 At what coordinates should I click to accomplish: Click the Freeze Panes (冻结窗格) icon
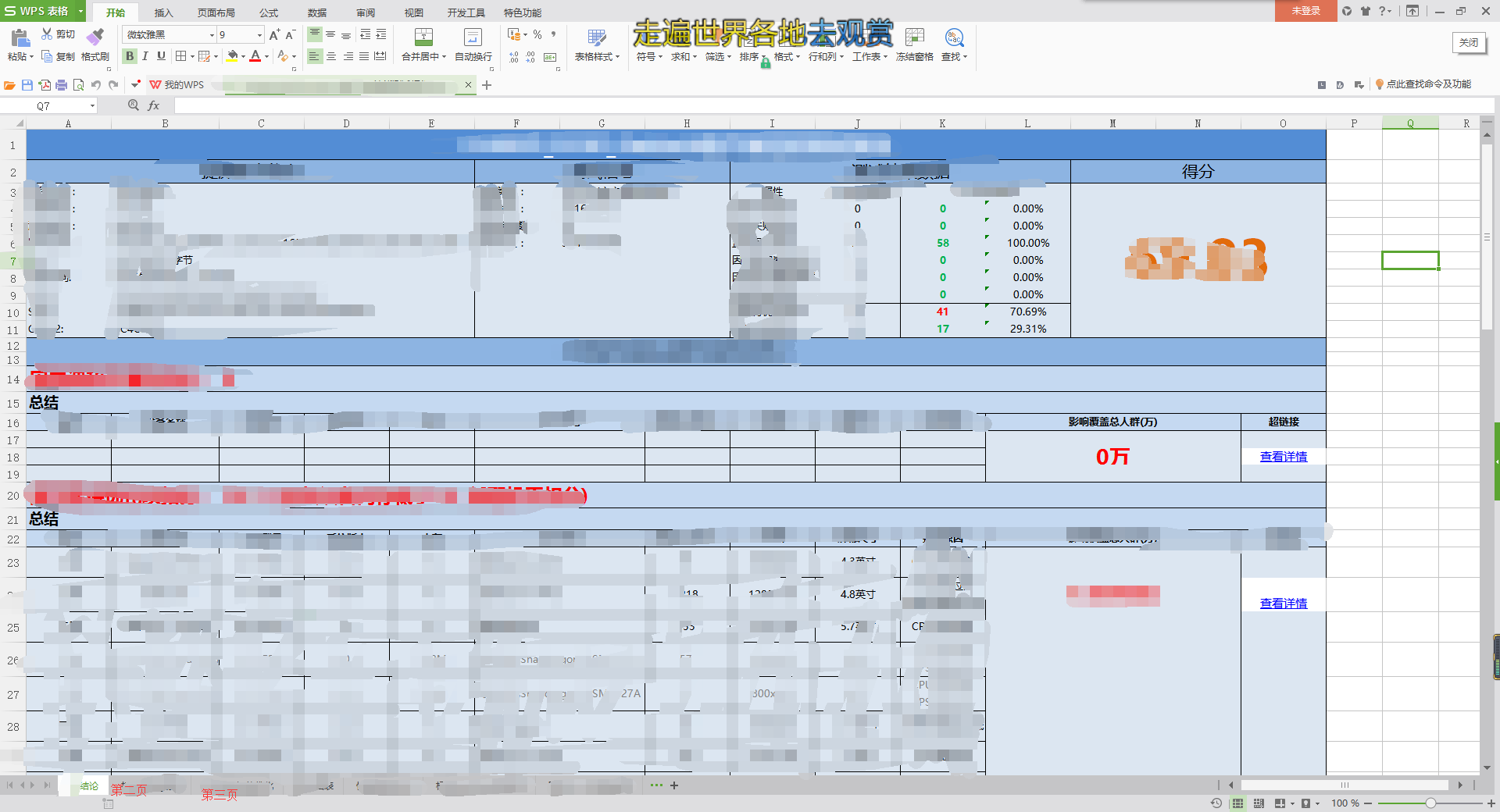pyautogui.click(x=914, y=37)
